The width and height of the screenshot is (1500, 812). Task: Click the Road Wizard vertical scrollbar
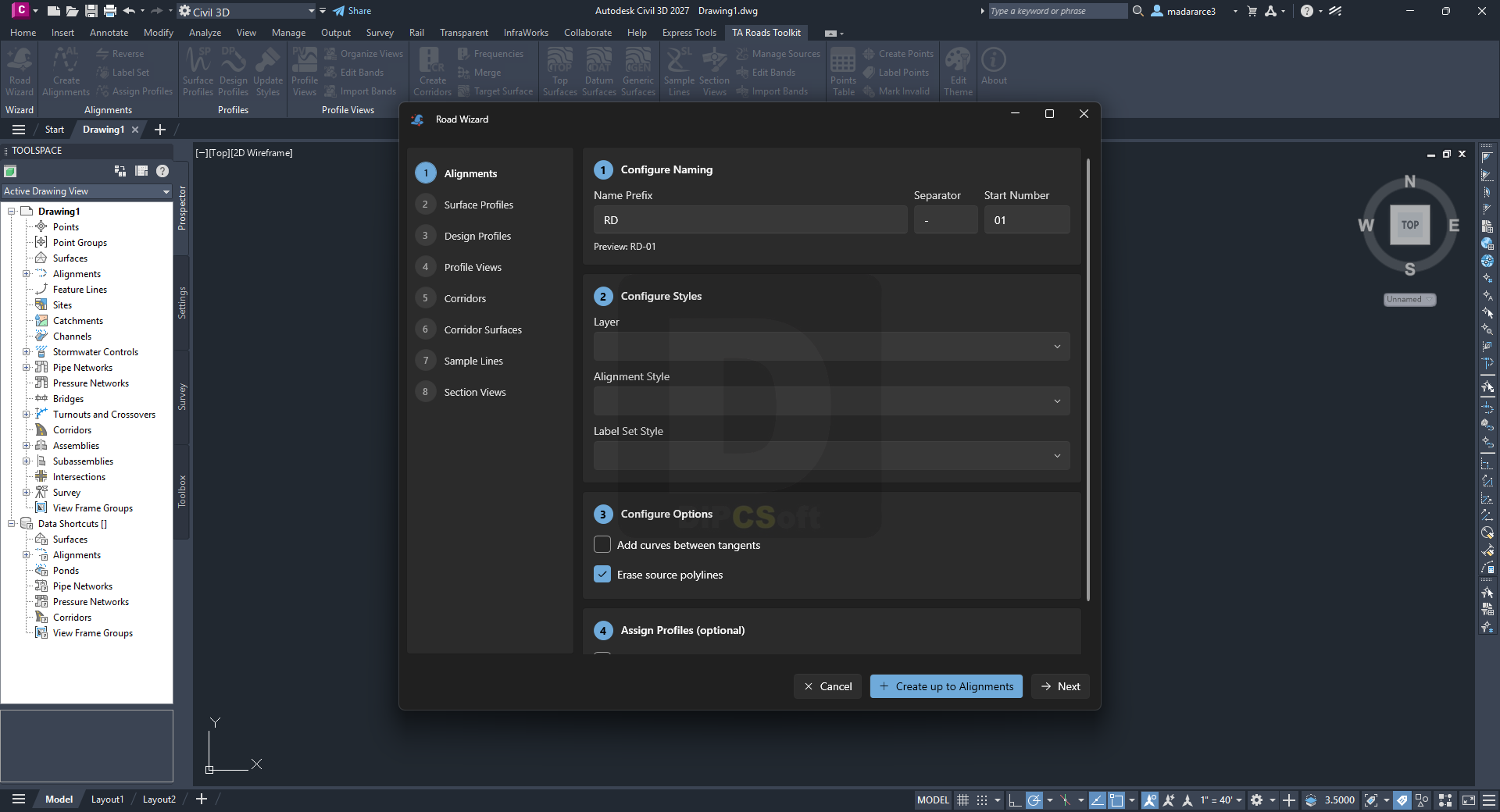click(x=1087, y=379)
